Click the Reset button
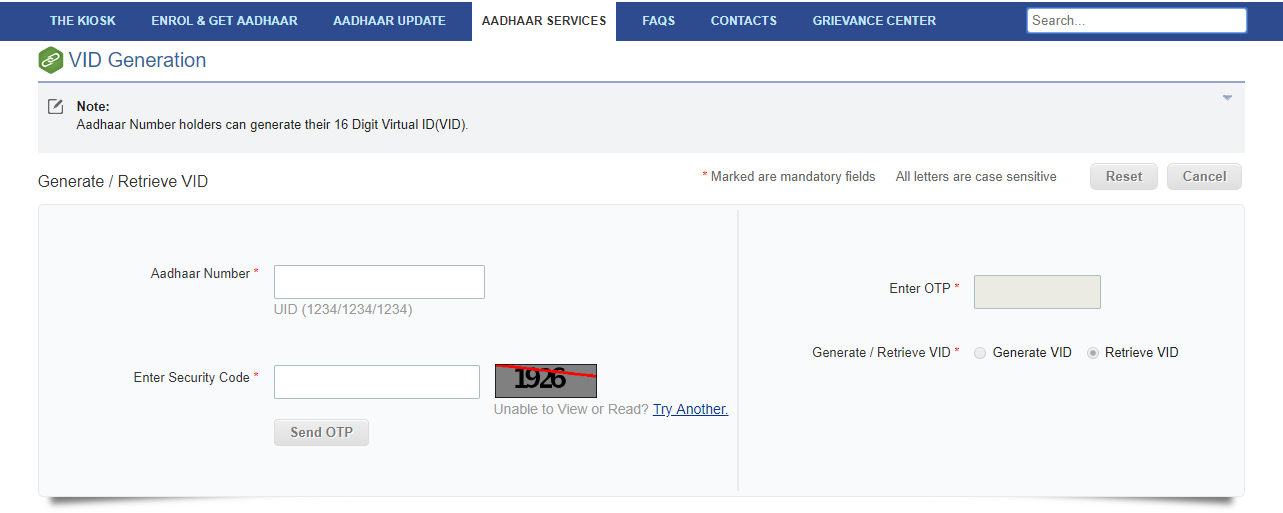This screenshot has height=513, width=1283. 1124,177
